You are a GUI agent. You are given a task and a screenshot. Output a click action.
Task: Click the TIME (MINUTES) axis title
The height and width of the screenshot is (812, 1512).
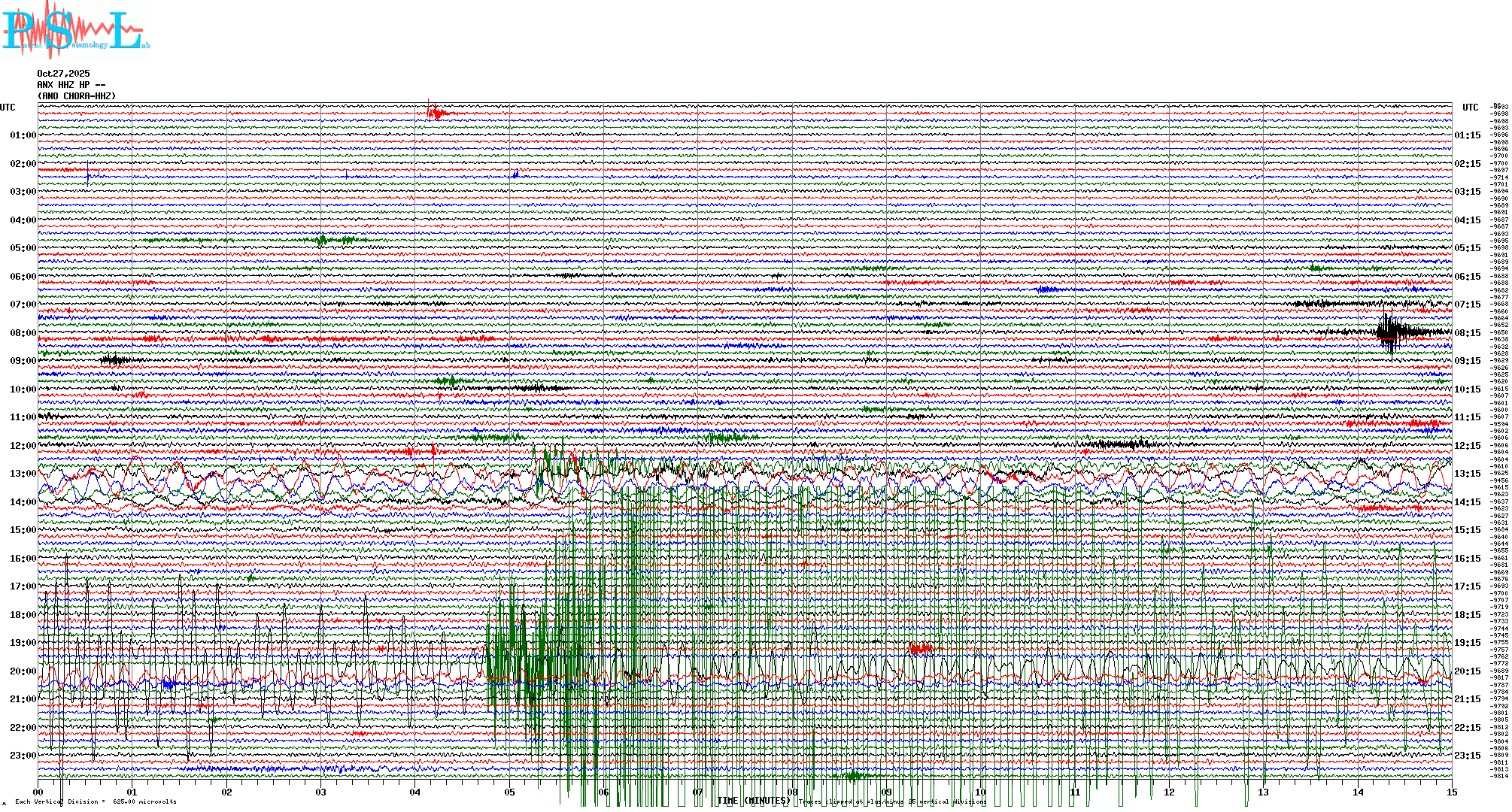pyautogui.click(x=753, y=801)
